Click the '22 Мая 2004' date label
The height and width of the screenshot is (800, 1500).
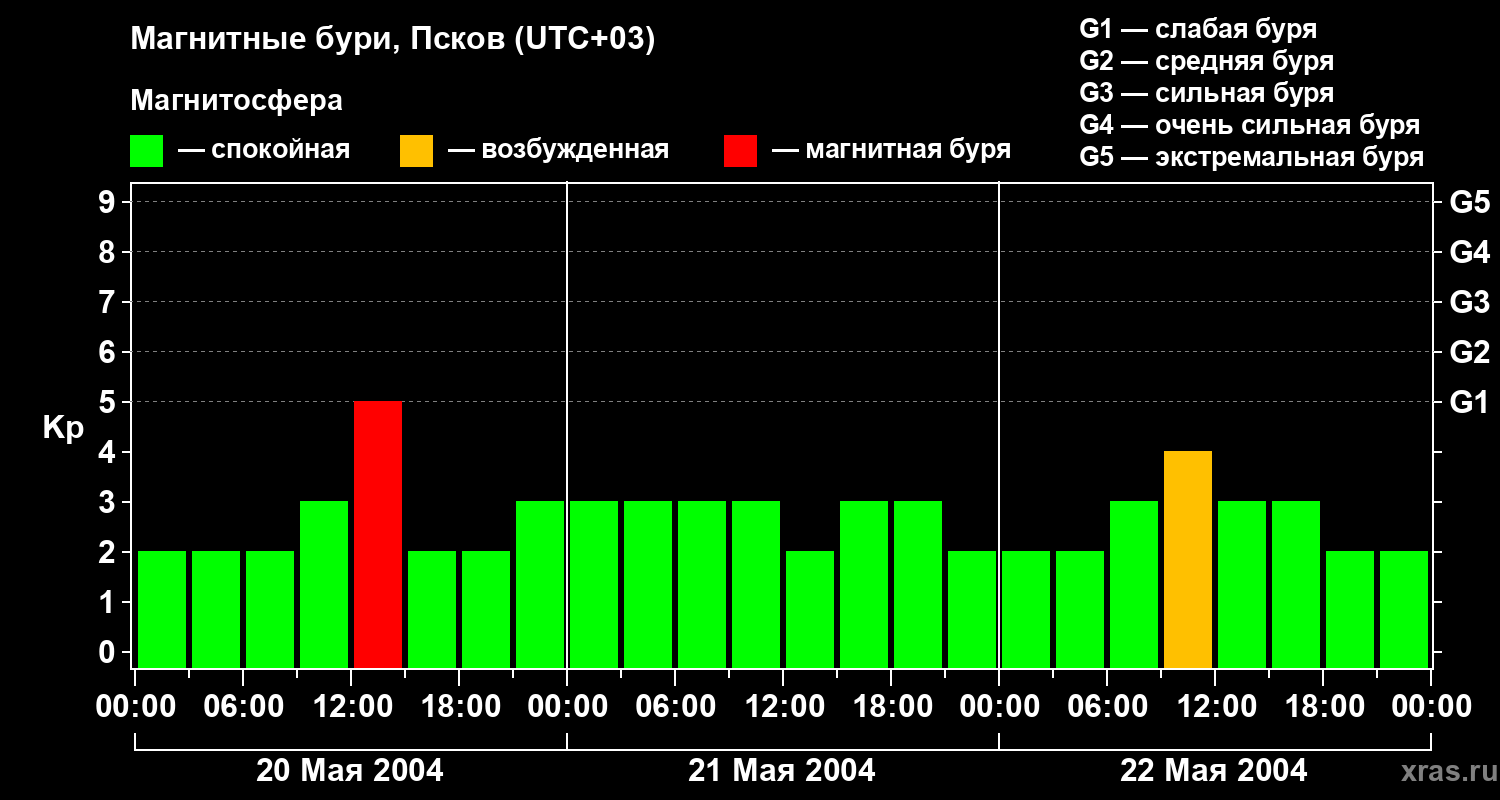pos(1214,770)
